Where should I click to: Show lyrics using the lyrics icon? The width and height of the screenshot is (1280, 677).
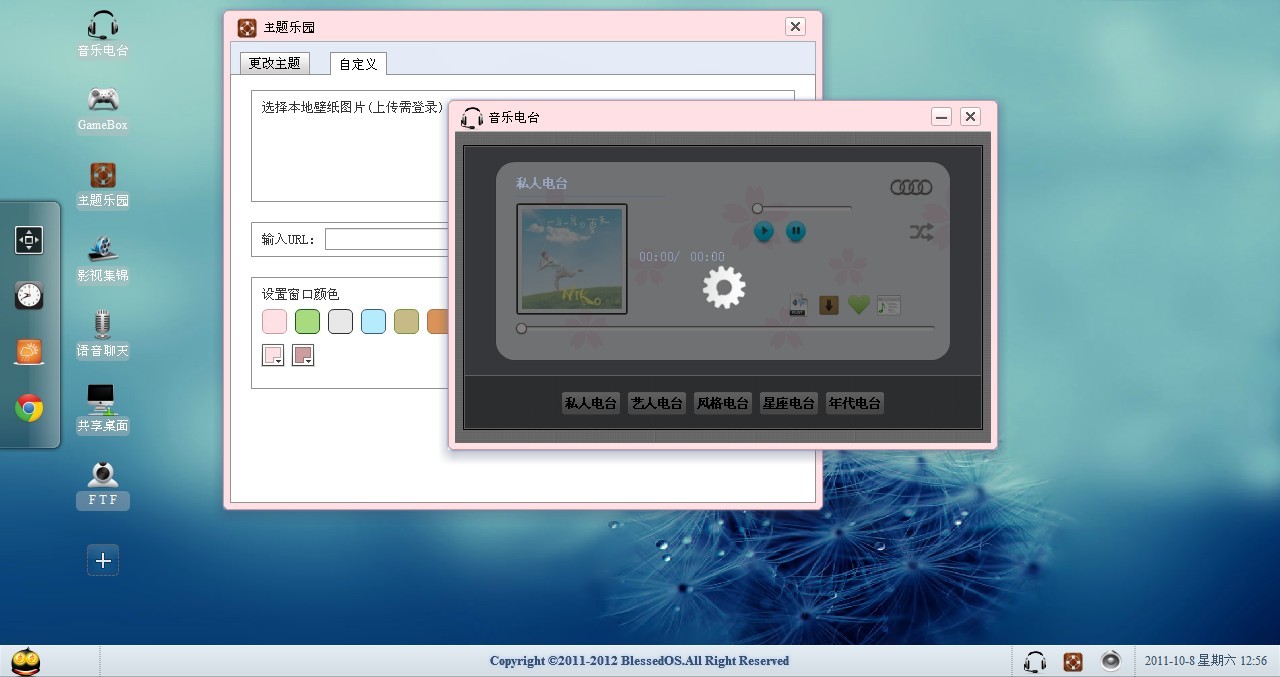tap(888, 304)
